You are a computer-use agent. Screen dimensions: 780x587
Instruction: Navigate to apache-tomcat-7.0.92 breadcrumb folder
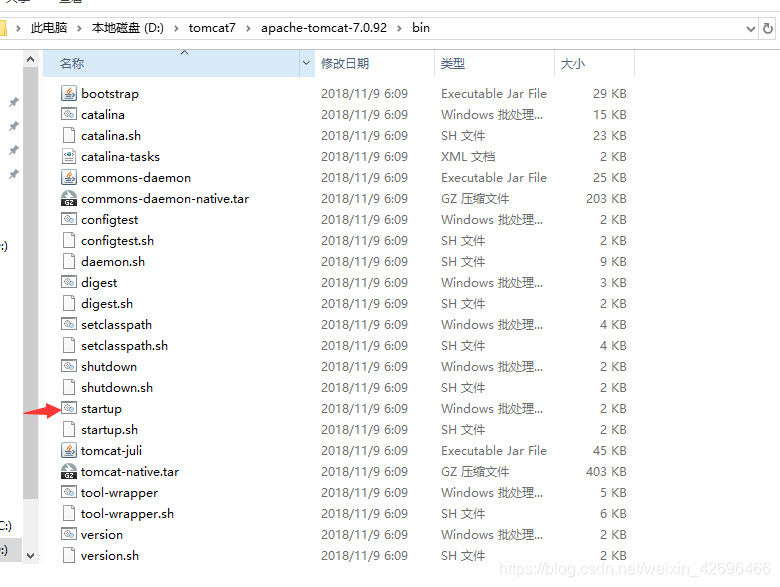click(324, 28)
